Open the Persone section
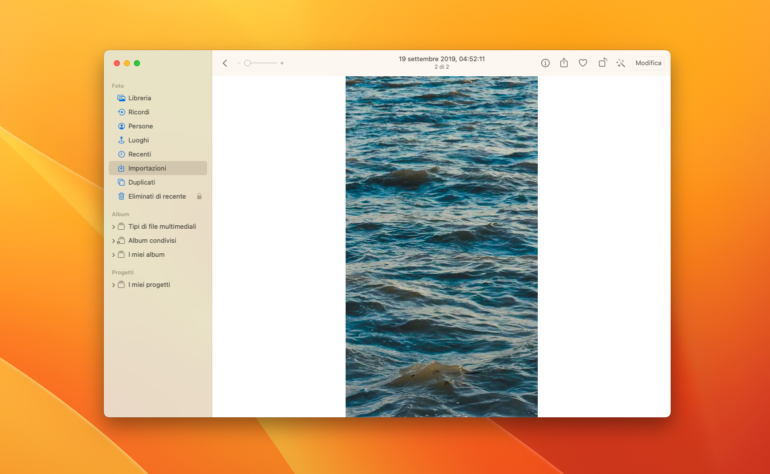Viewport: 770px width, 474px height. (158, 126)
